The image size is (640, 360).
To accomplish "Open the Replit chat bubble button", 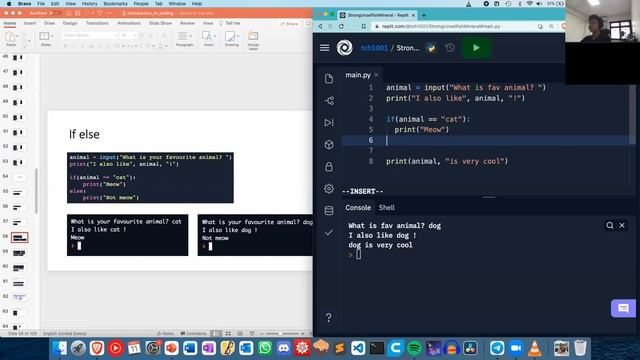I will coord(623,308).
